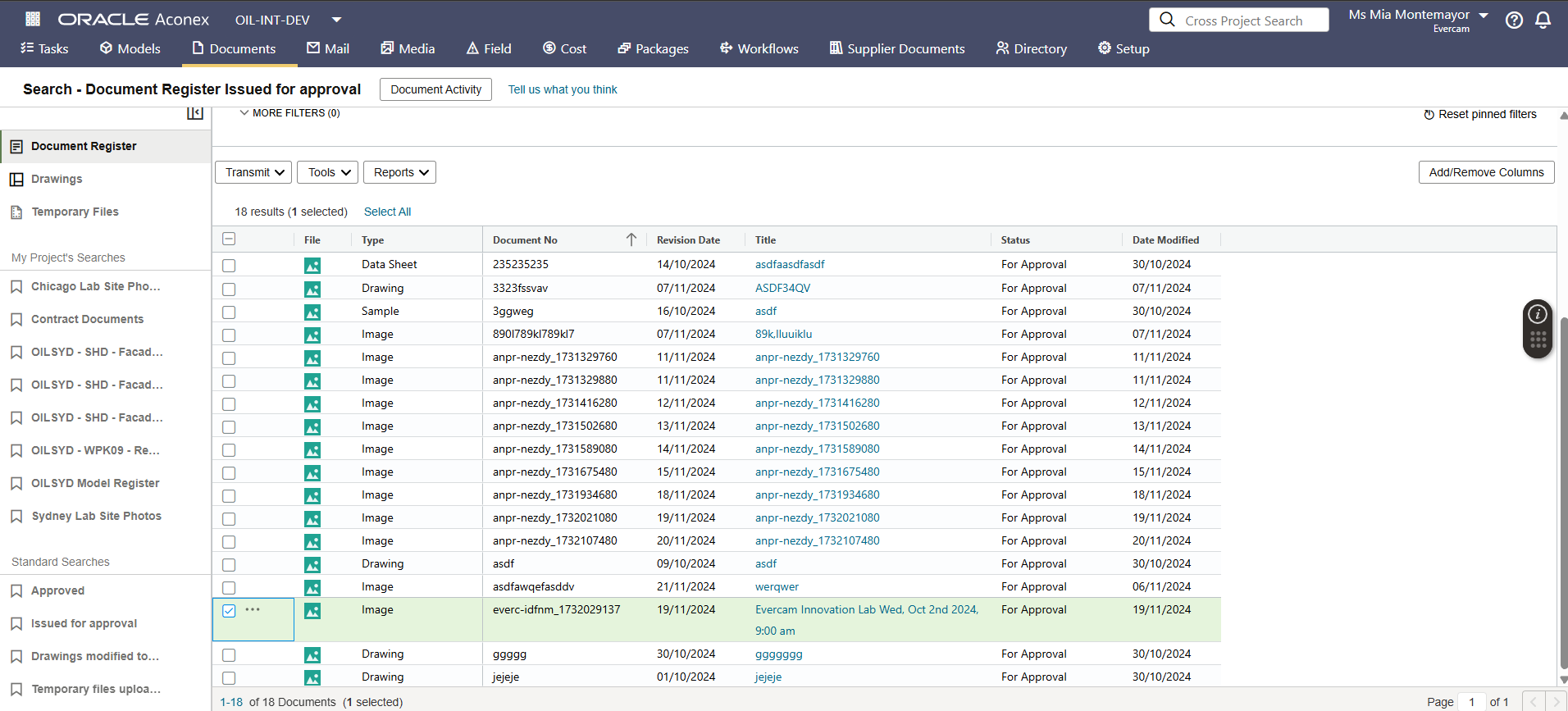Click bookmark icon beside Contract Documents
The width and height of the screenshot is (1568, 711).
[x=16, y=320]
